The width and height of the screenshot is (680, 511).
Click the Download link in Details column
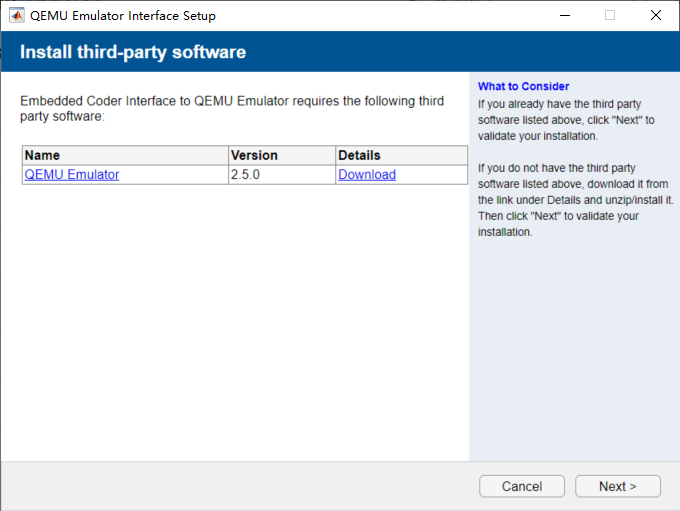pyautogui.click(x=367, y=174)
